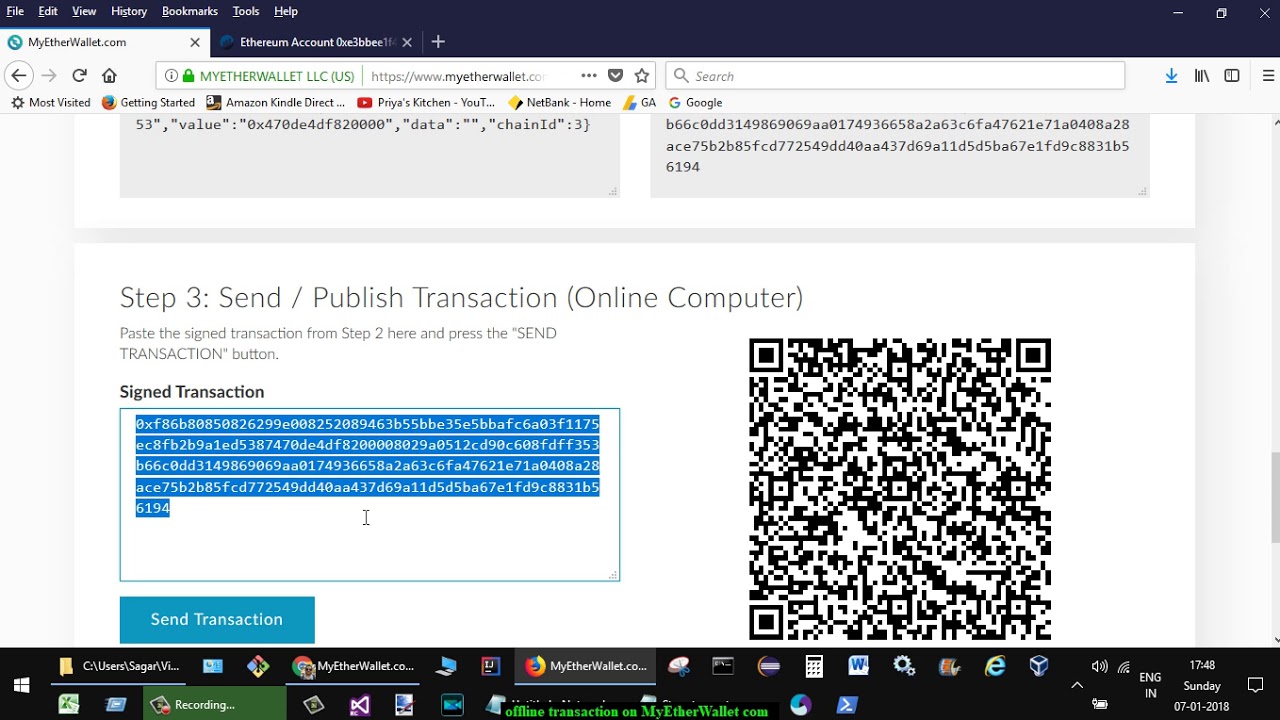Click the Send Transaction button
The image size is (1280, 720).
pyautogui.click(x=217, y=620)
